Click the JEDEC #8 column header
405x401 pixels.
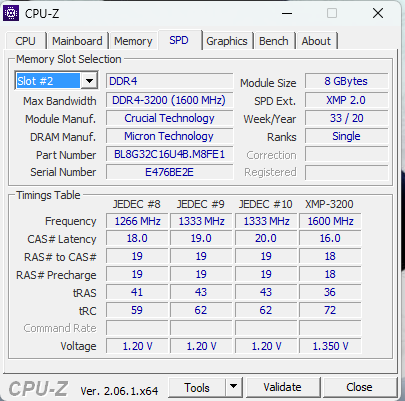(x=137, y=204)
